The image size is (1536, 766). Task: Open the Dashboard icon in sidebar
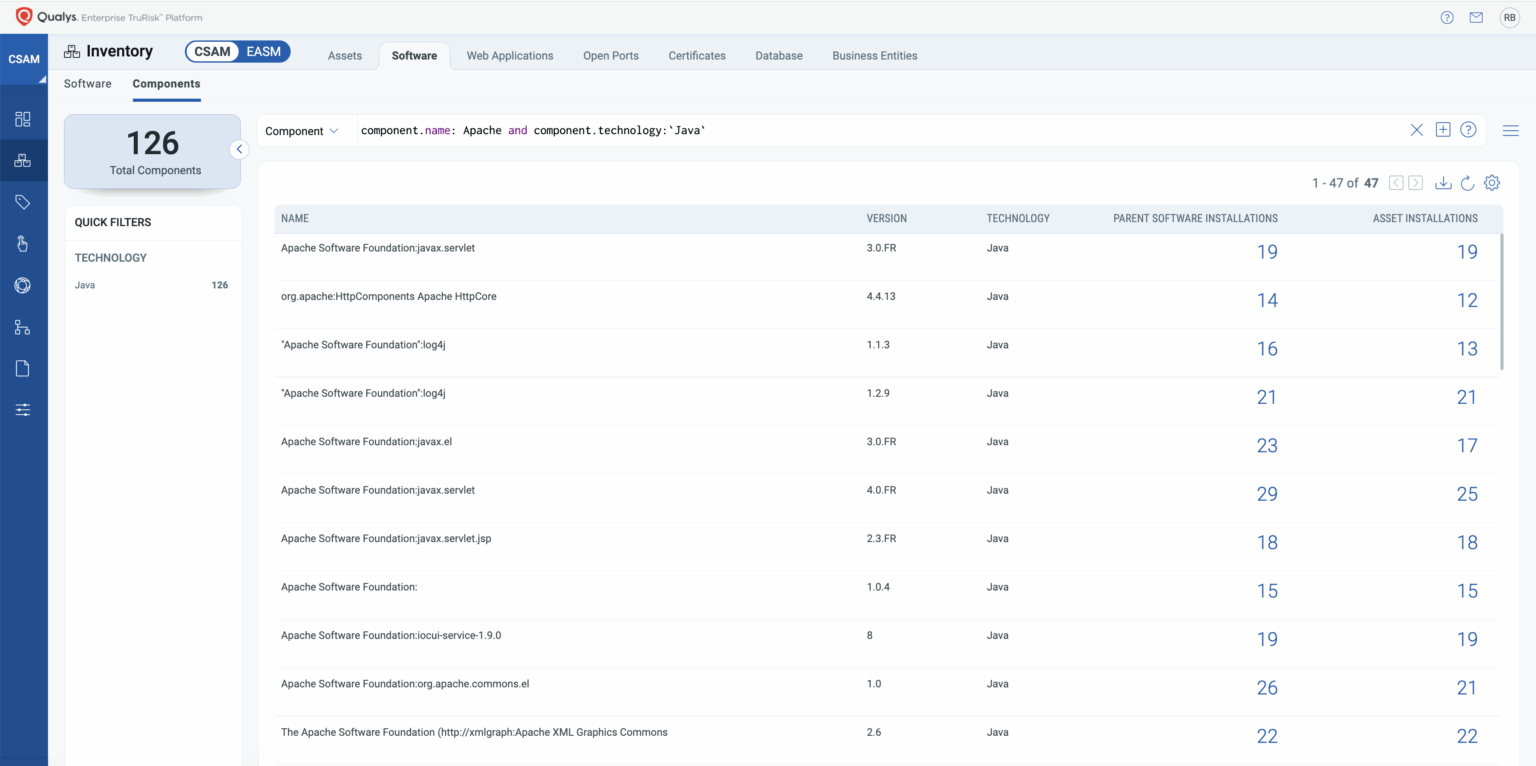click(x=22, y=116)
